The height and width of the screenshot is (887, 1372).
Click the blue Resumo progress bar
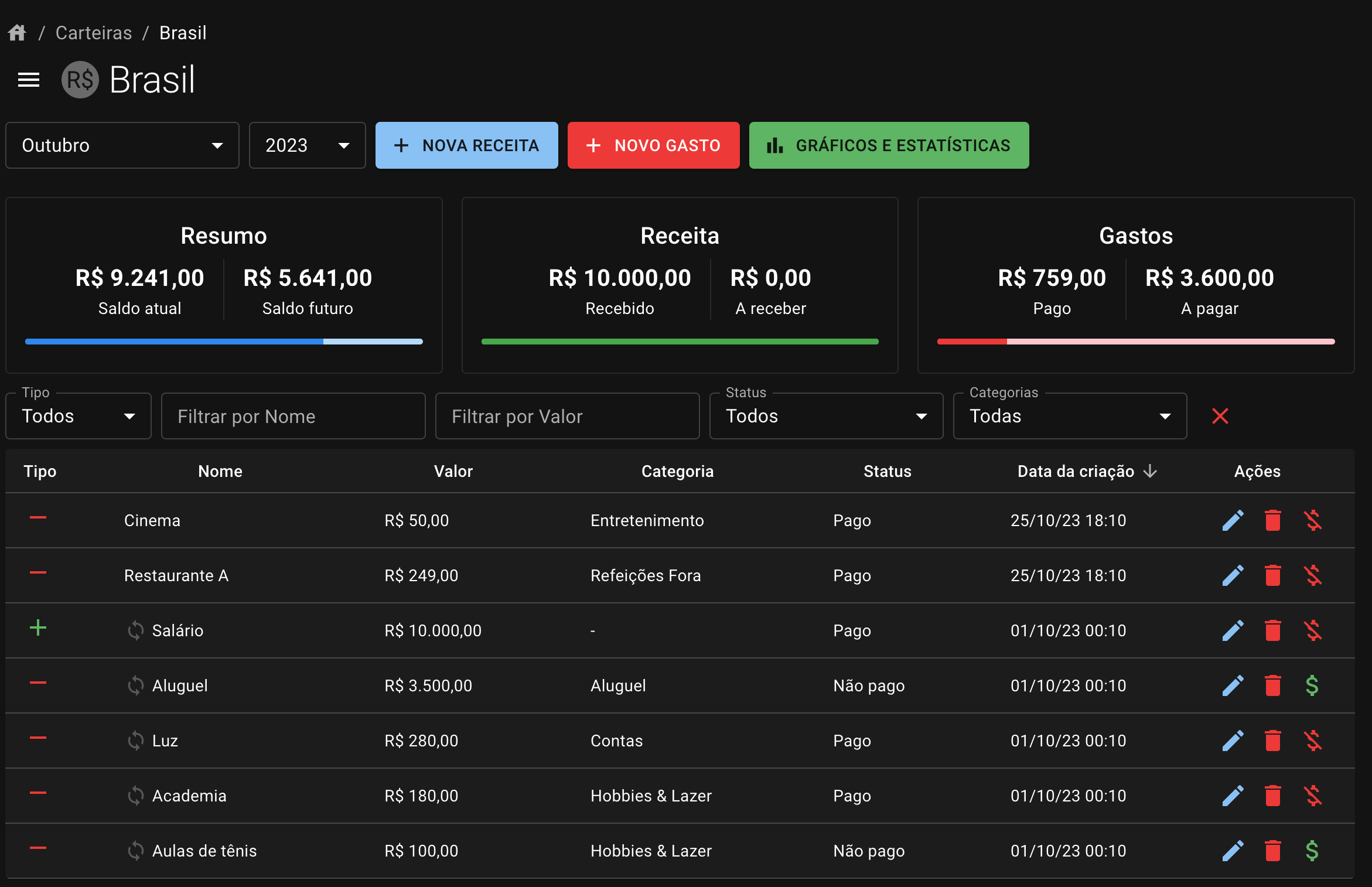(x=224, y=342)
